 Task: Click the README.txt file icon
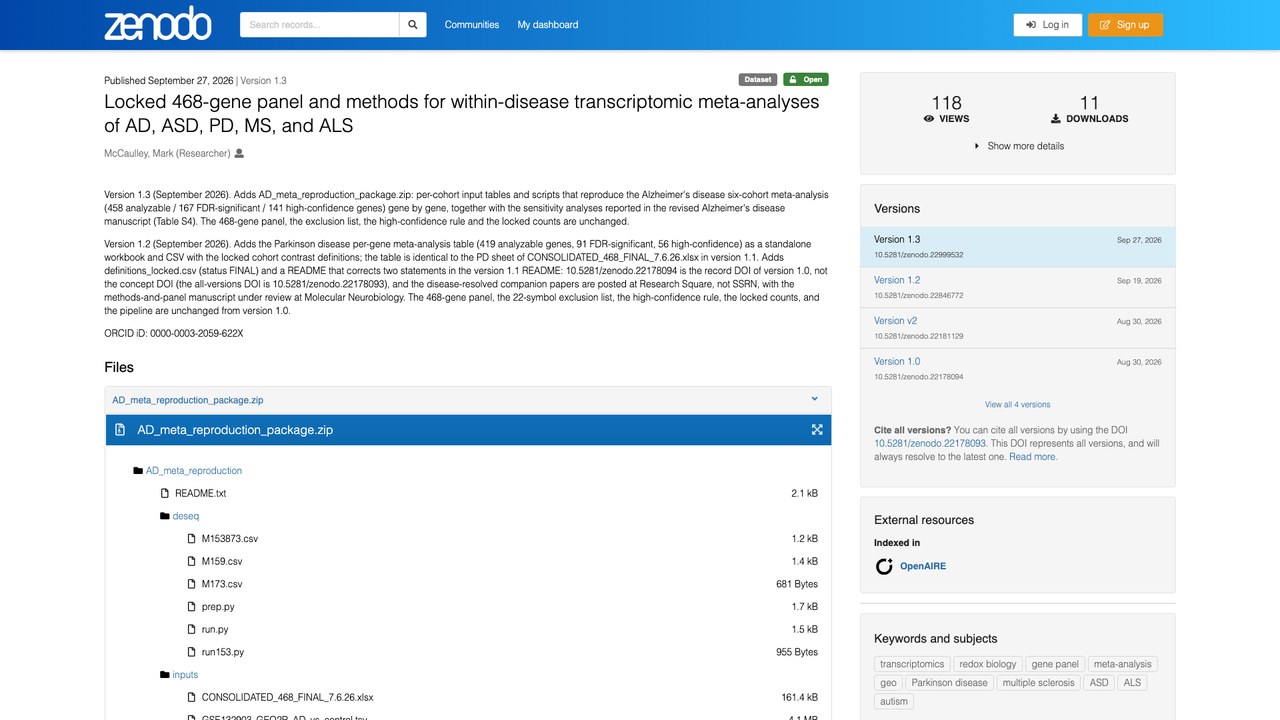pyautogui.click(x=165, y=493)
